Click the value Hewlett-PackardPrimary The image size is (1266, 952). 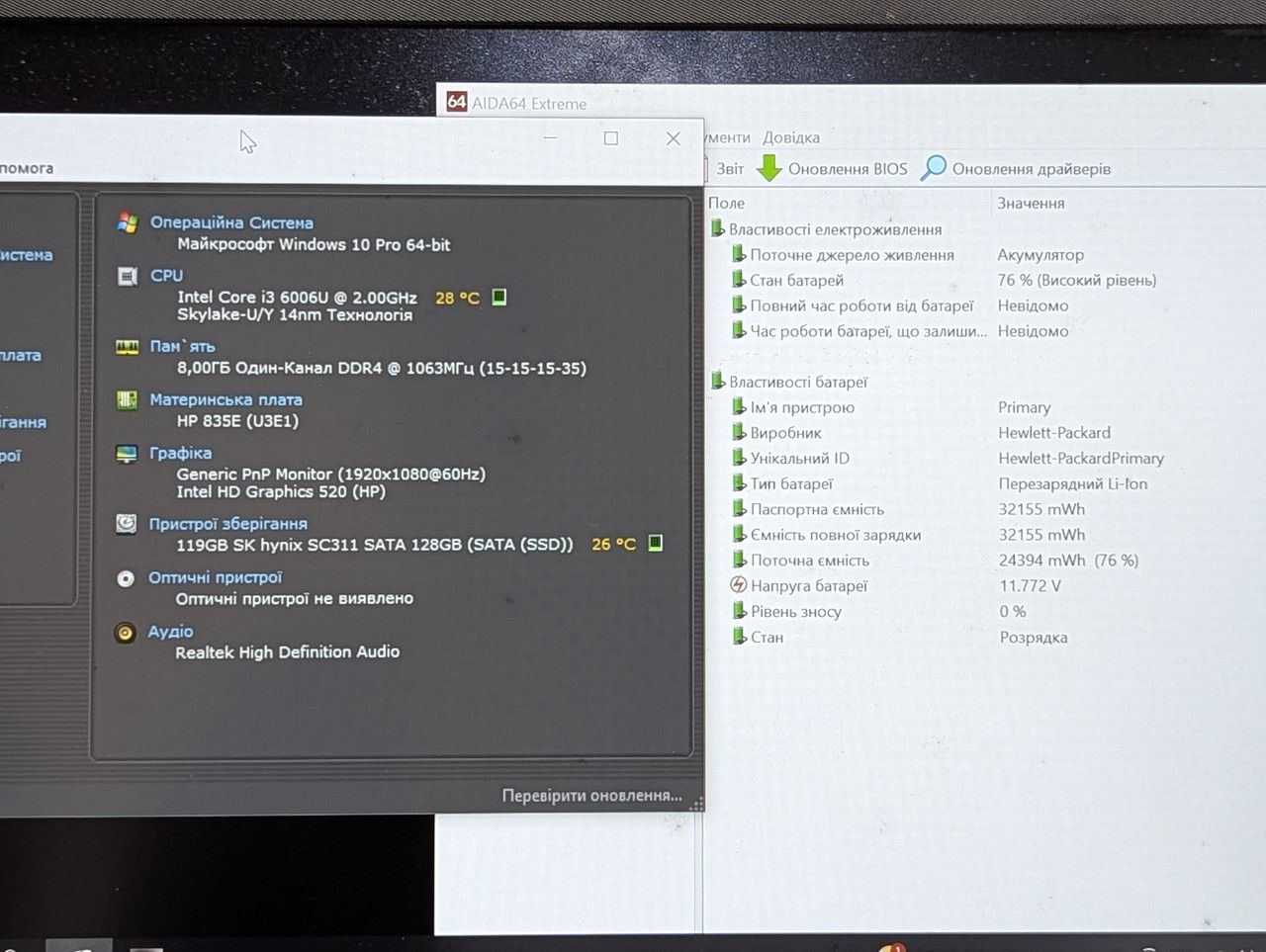1081,458
